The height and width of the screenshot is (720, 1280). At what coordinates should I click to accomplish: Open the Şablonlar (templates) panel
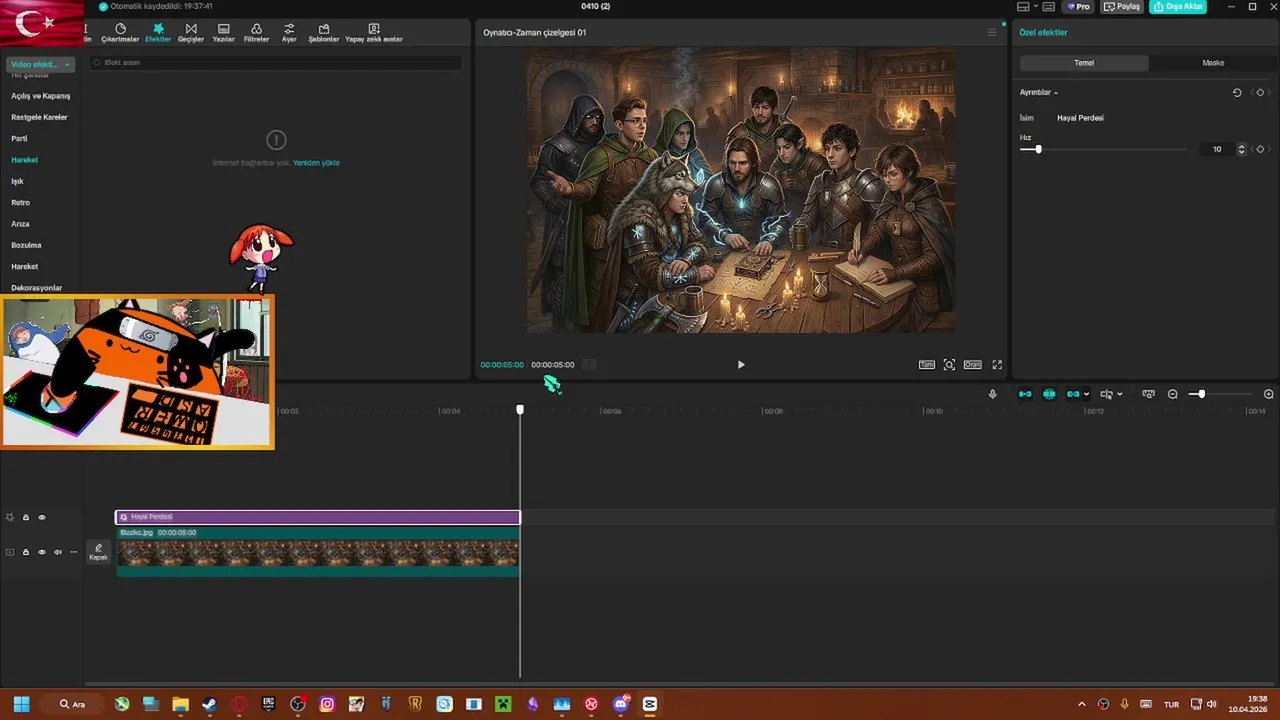(x=324, y=33)
